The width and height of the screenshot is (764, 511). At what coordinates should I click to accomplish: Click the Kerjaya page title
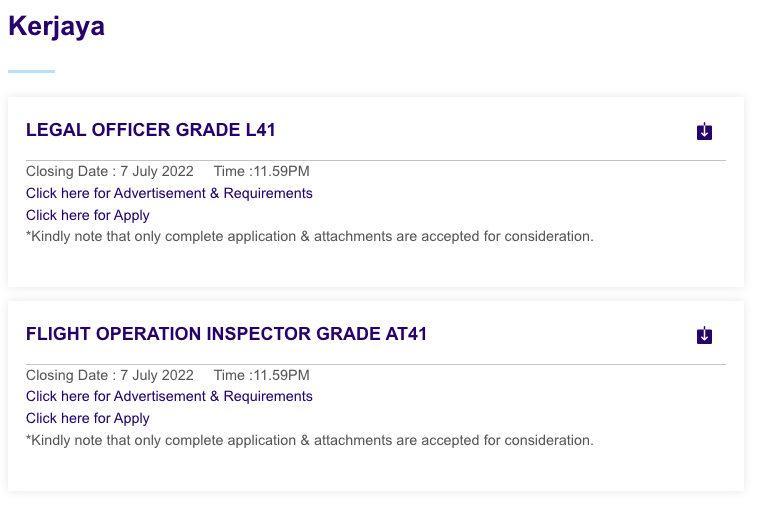(56, 27)
